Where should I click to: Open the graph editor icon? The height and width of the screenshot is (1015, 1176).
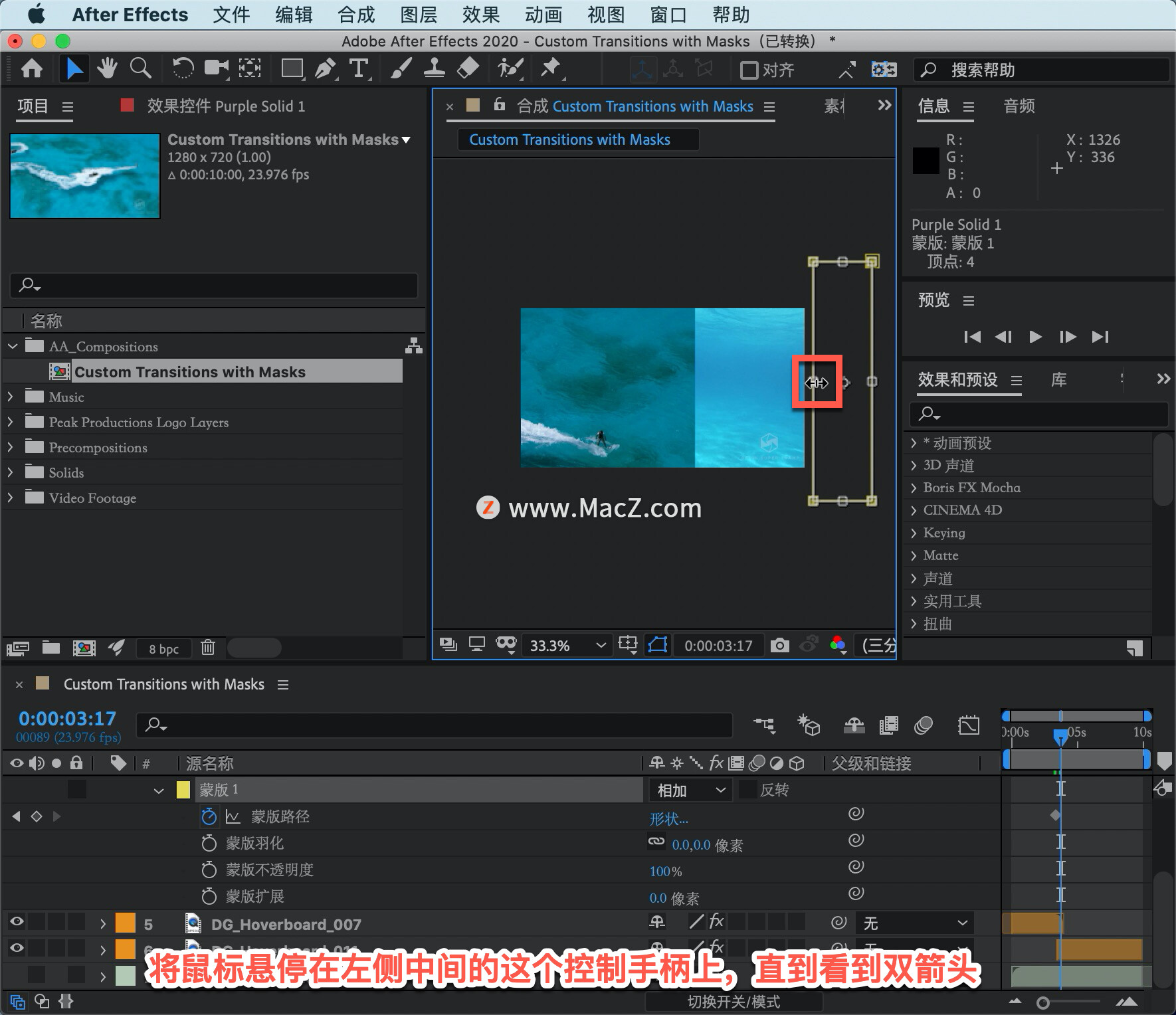(969, 725)
